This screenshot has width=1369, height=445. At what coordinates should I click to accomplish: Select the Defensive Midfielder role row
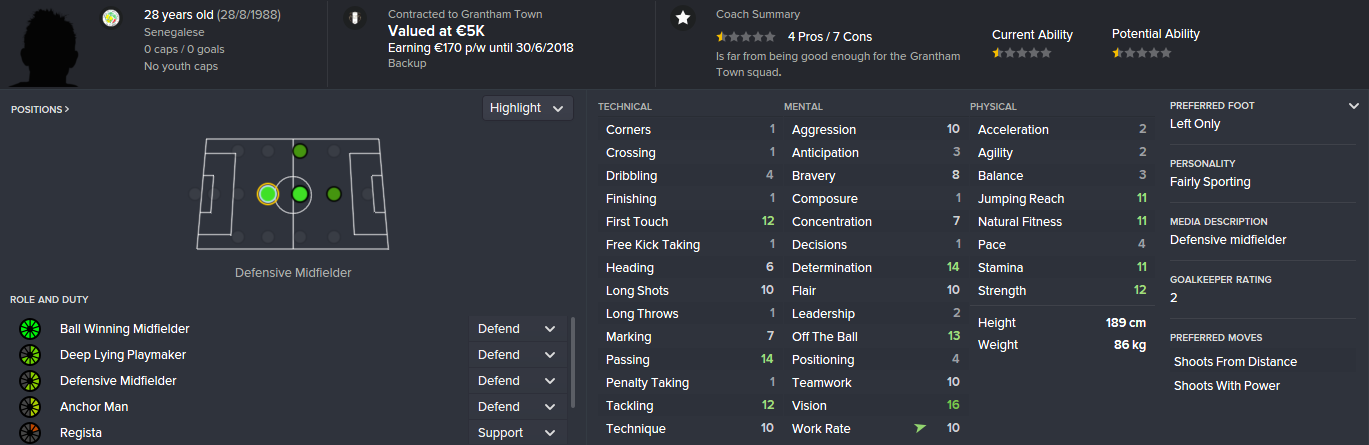pos(118,381)
